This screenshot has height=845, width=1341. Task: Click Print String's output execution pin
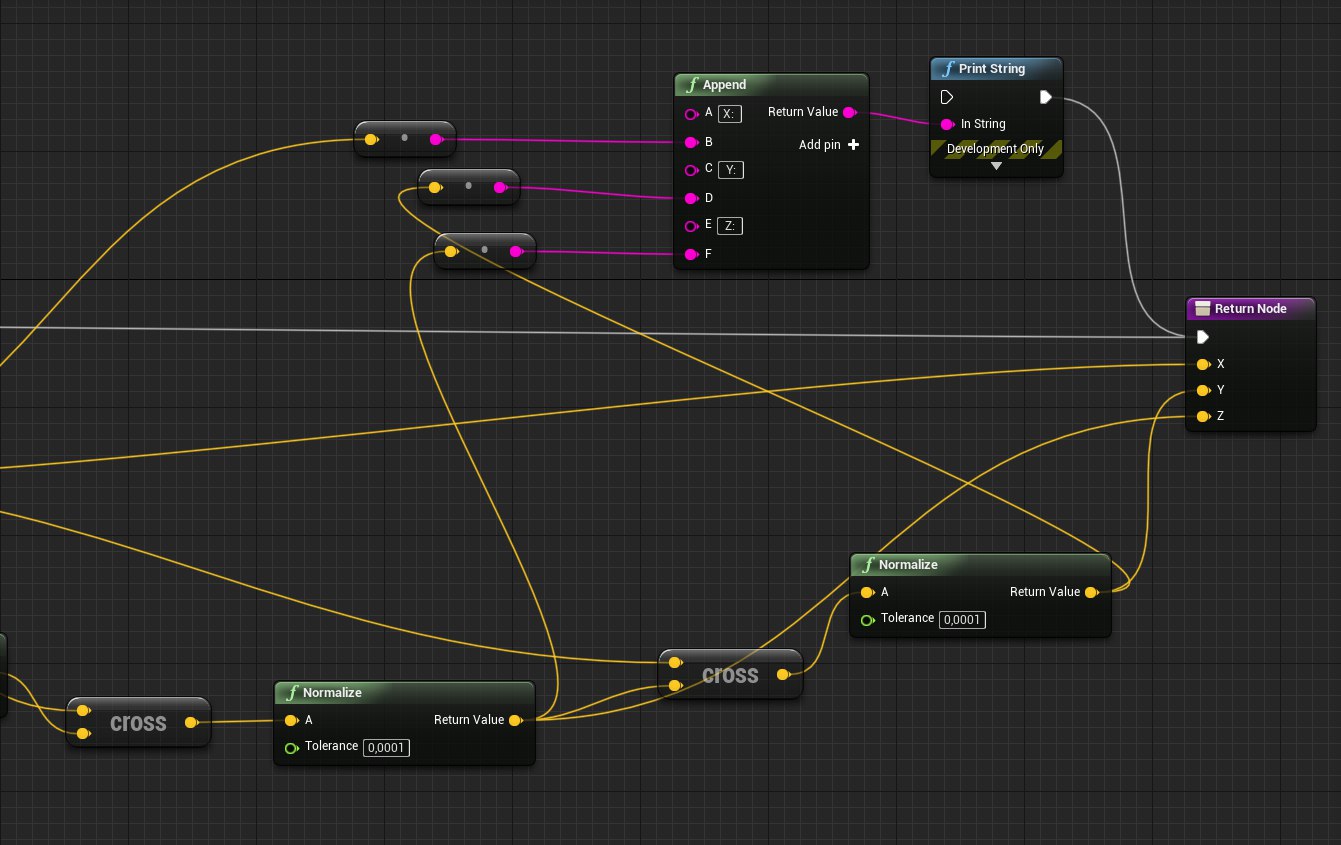[x=1046, y=98]
